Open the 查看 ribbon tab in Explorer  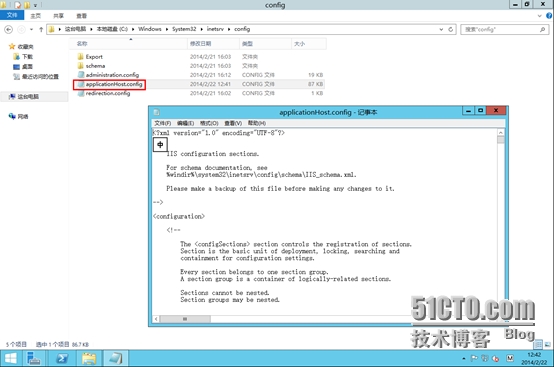coord(81,16)
